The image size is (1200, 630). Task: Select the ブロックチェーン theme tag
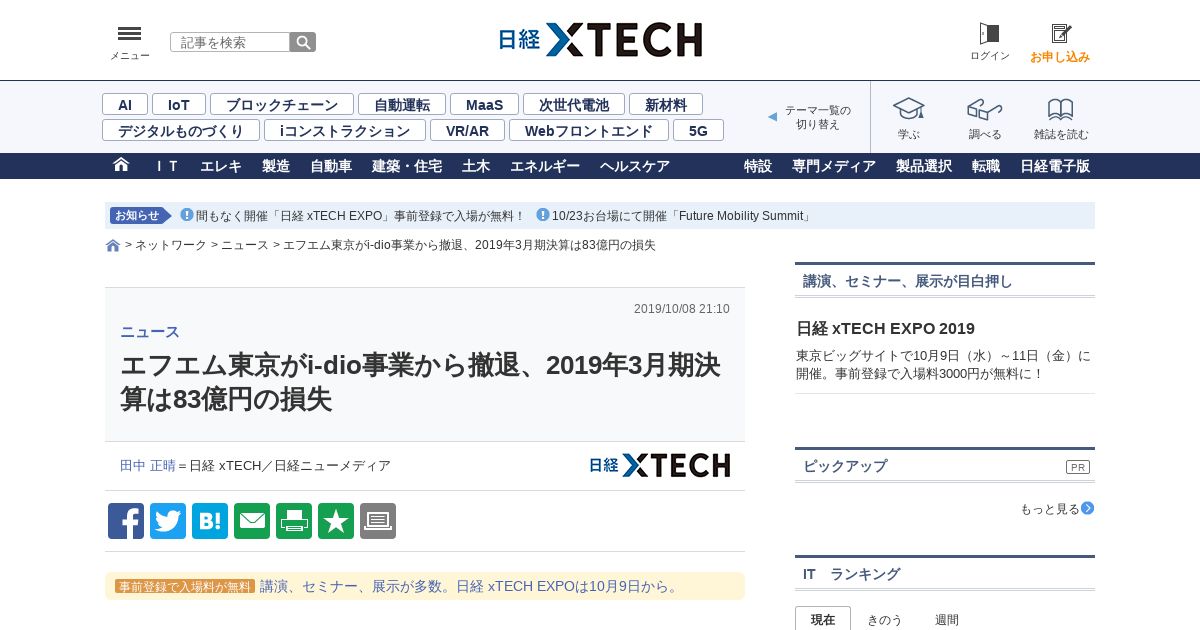pos(282,104)
